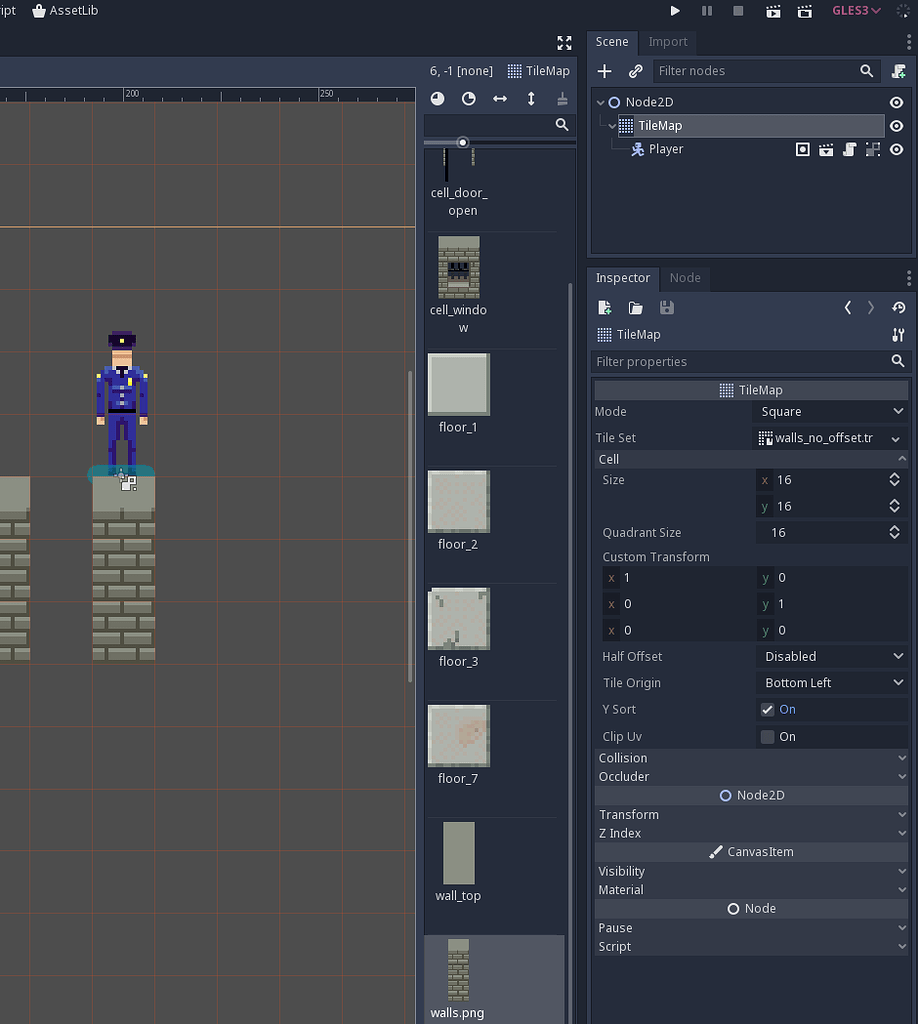Pause the running scene
Viewport: 918px width, 1024px height.
point(708,11)
